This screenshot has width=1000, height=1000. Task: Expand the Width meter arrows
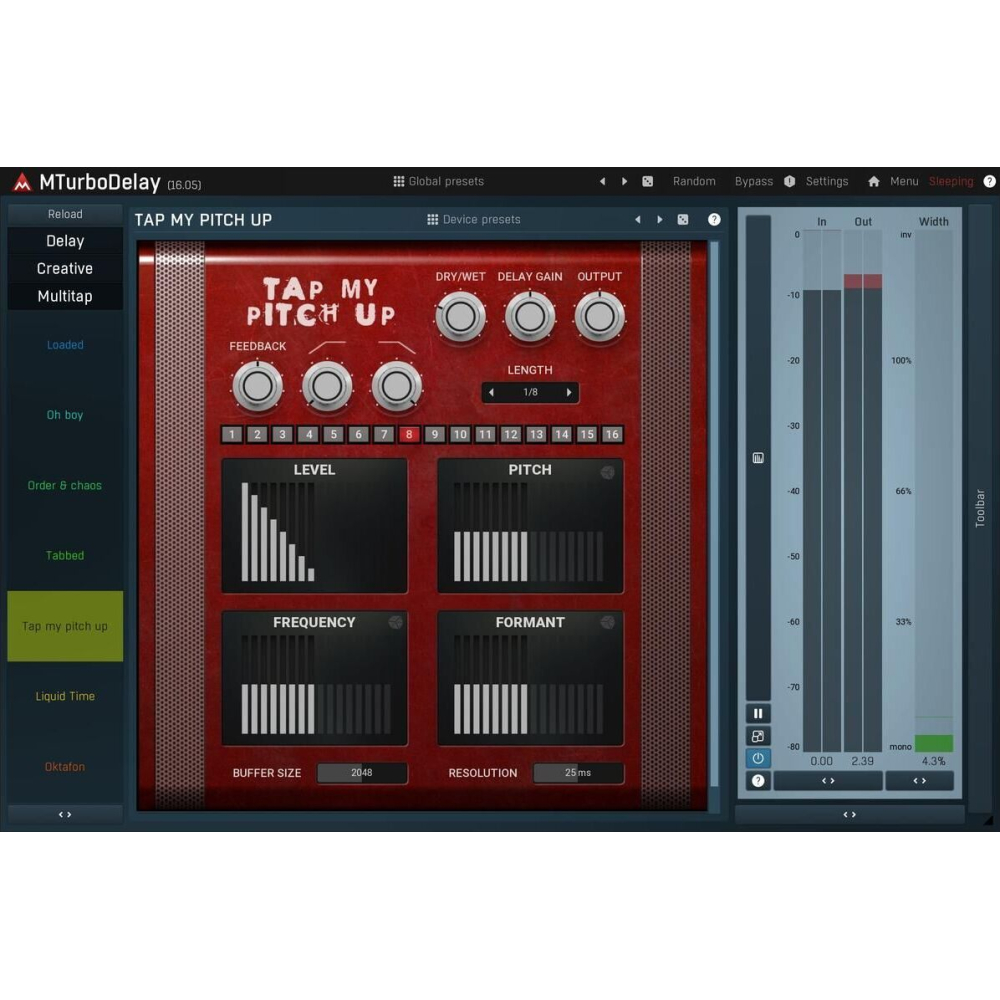pyautogui.click(x=920, y=781)
